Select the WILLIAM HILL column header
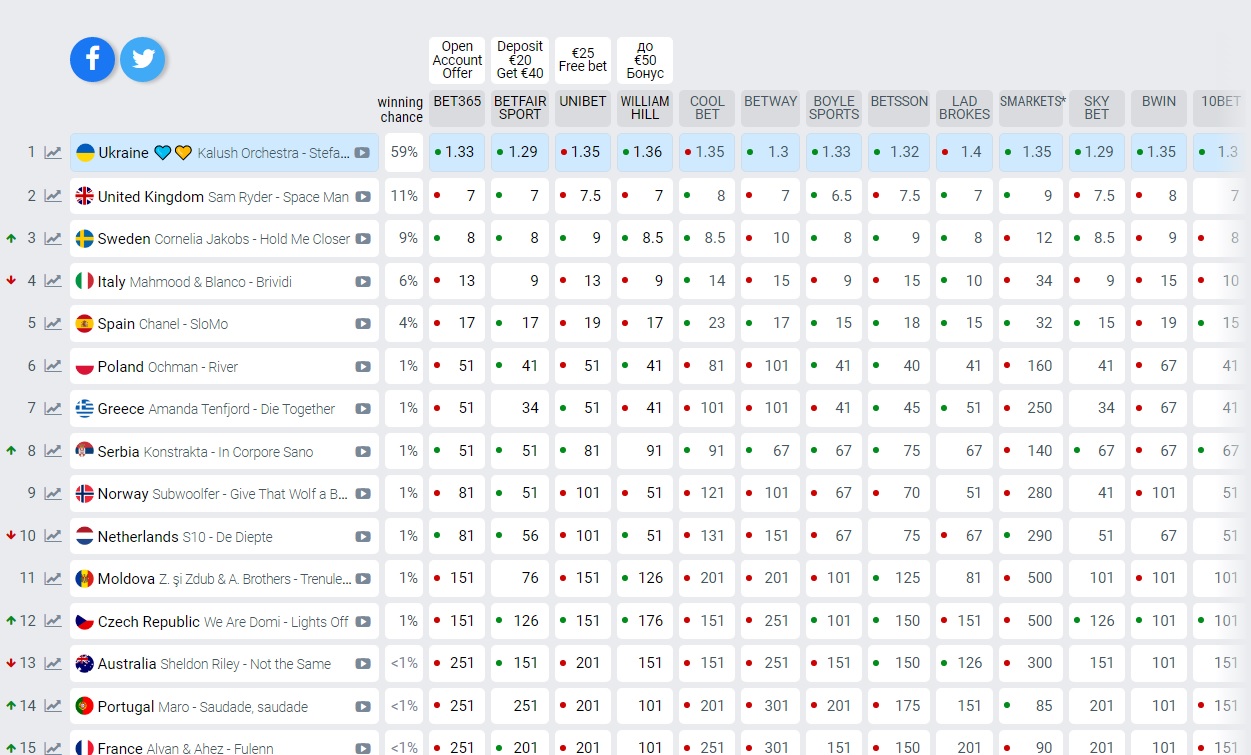 [645, 108]
